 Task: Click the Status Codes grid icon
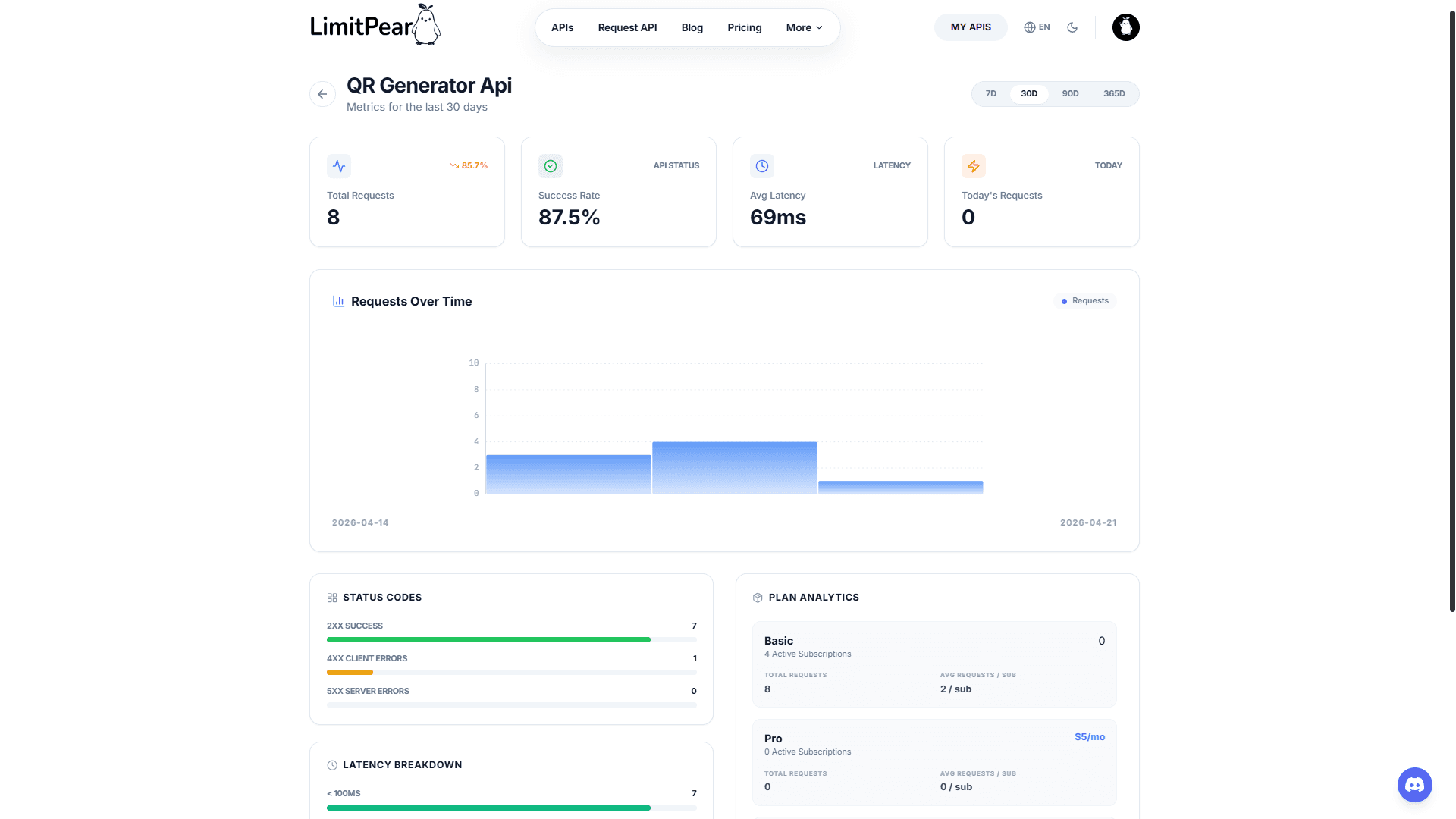(x=332, y=598)
